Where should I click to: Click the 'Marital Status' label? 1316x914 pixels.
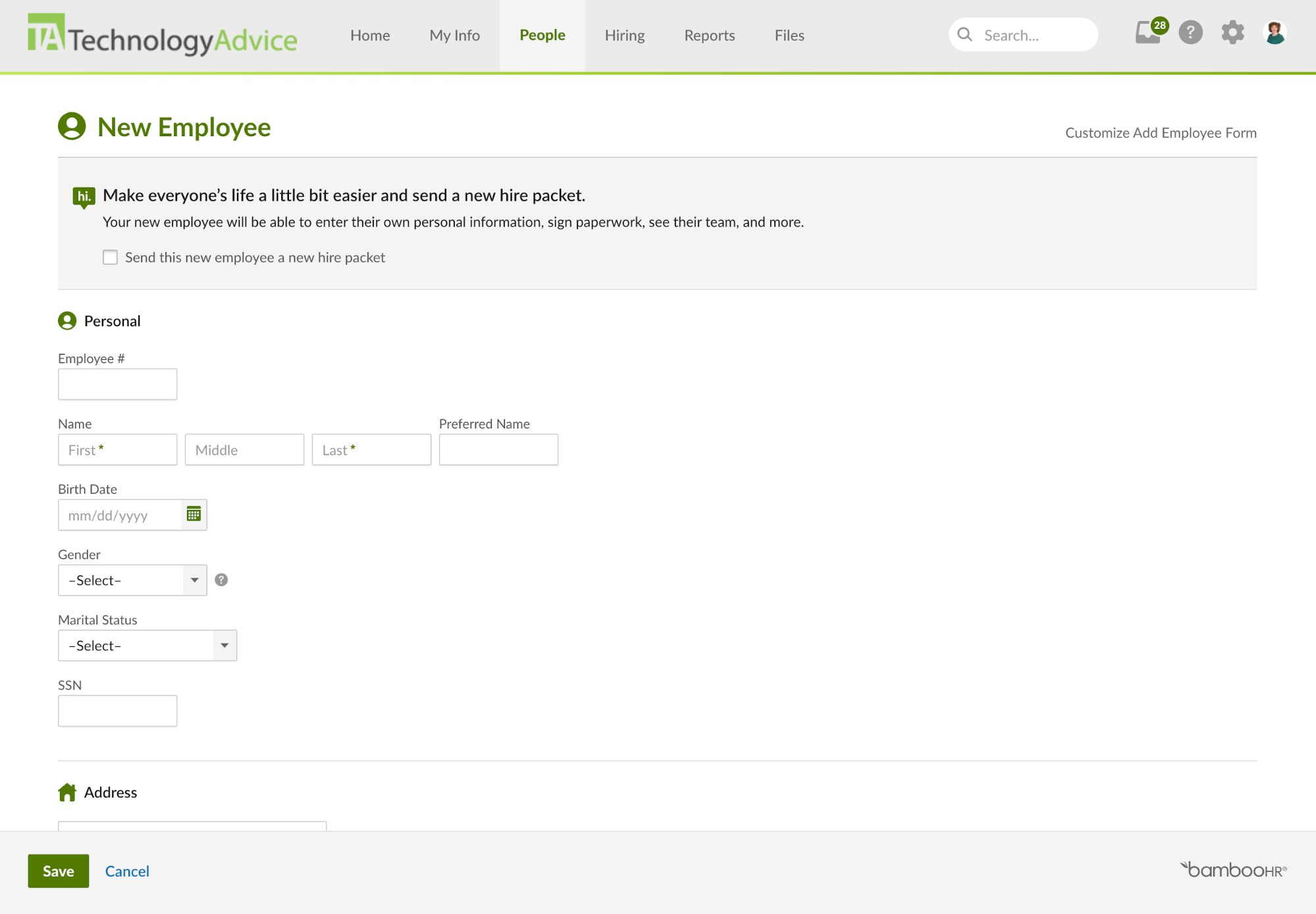(97, 620)
